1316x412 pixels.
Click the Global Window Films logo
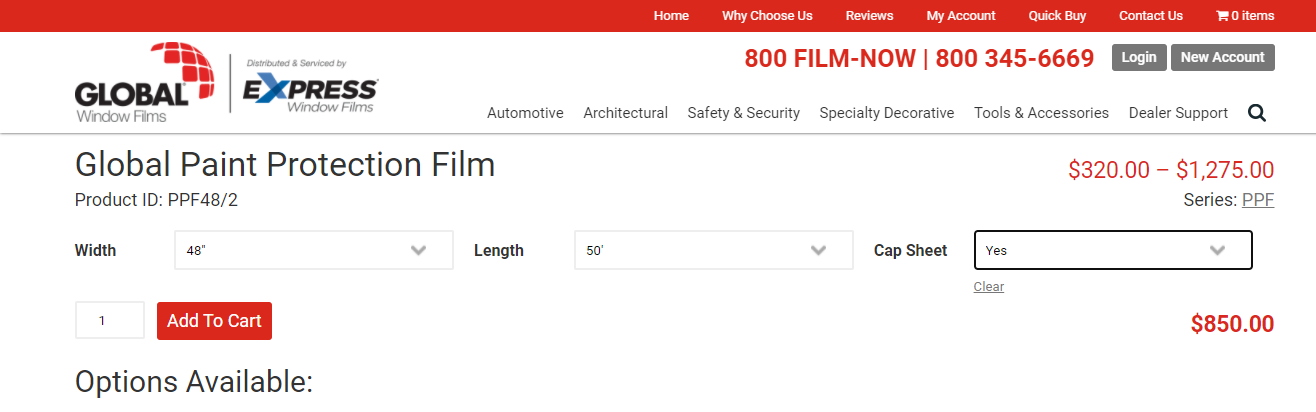(x=144, y=83)
